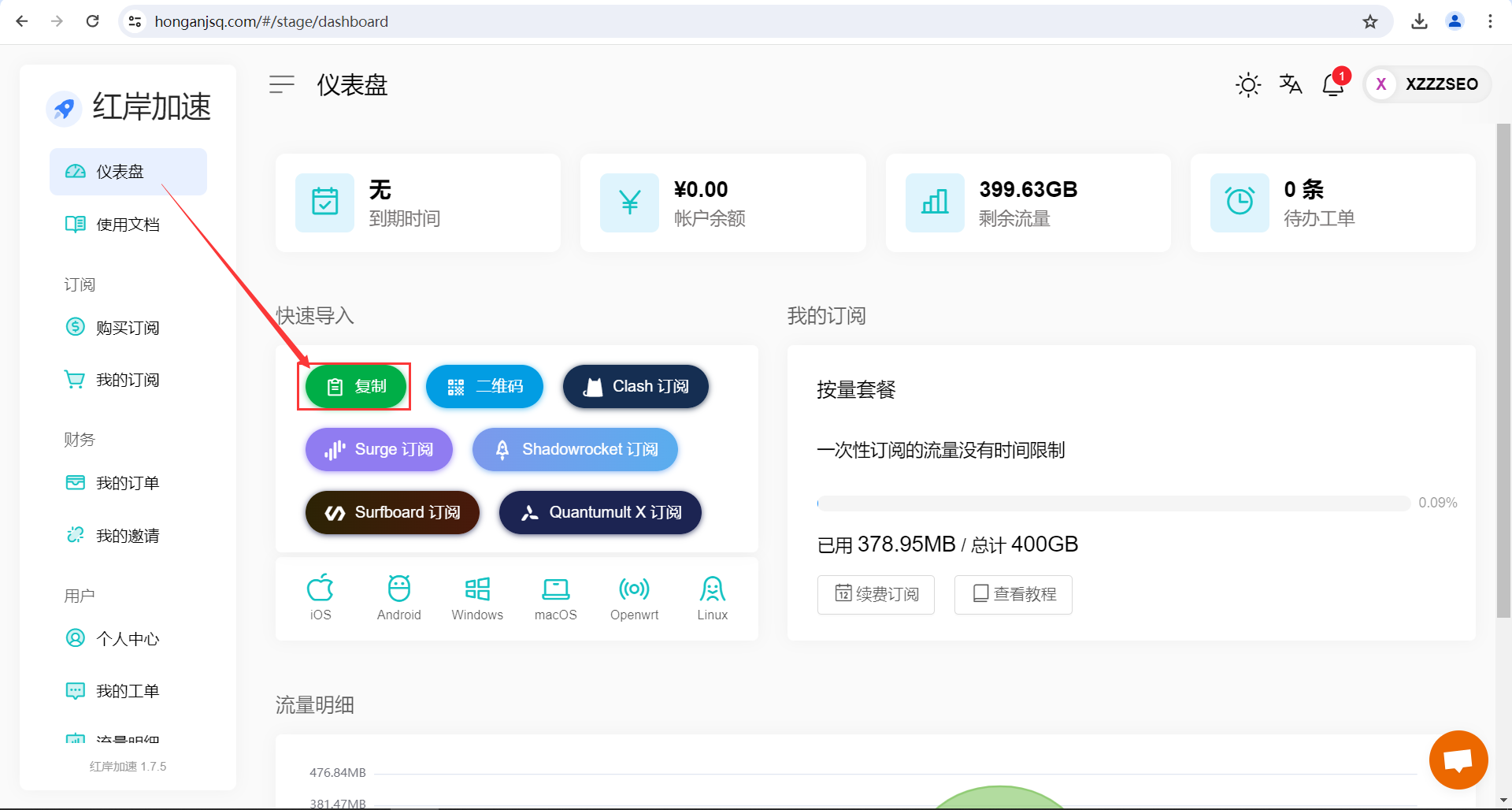1512x810 pixels.
Task: Open the Chrome three-dot menu
Action: 1490,21
